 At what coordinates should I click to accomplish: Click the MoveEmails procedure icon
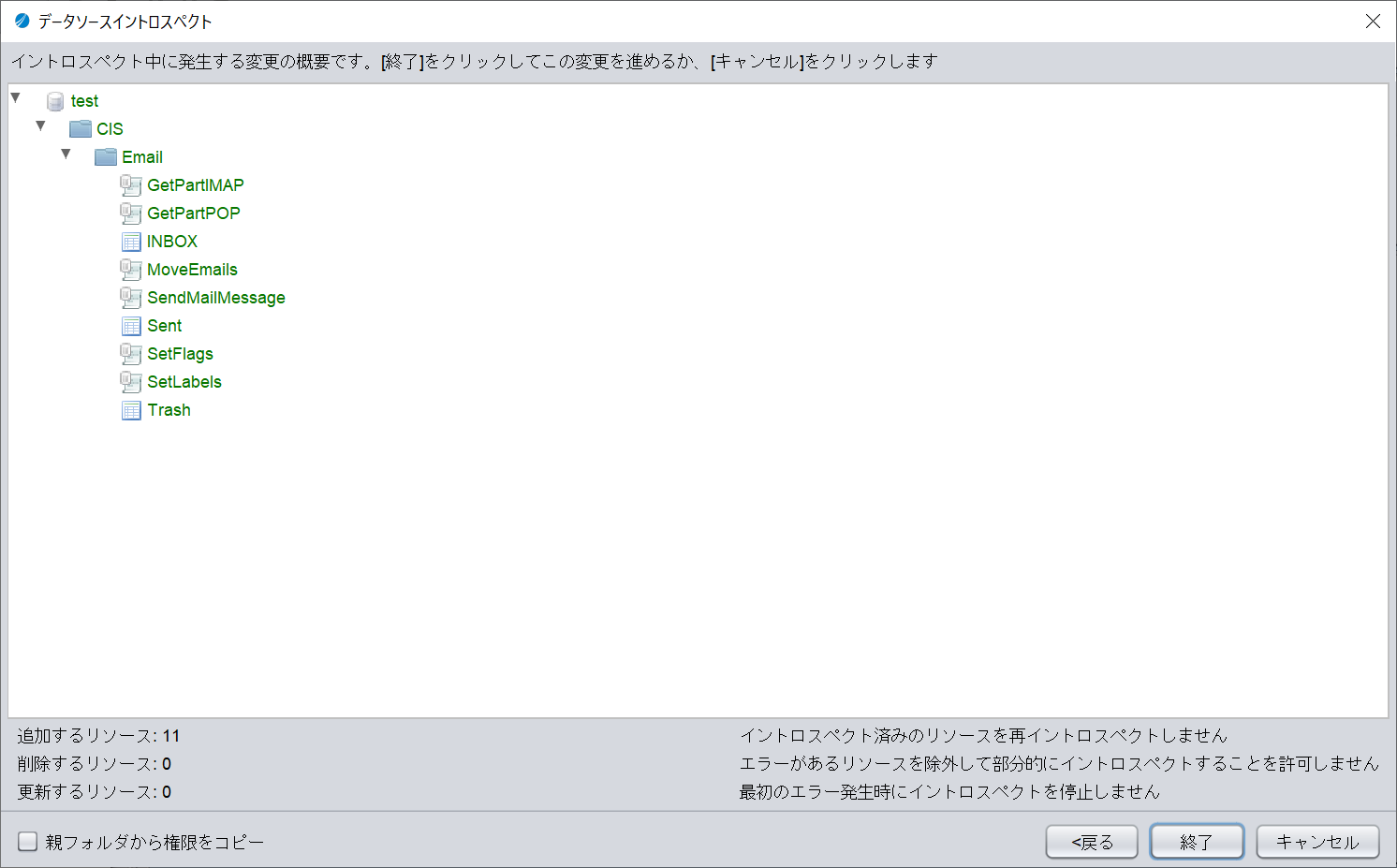(x=131, y=270)
